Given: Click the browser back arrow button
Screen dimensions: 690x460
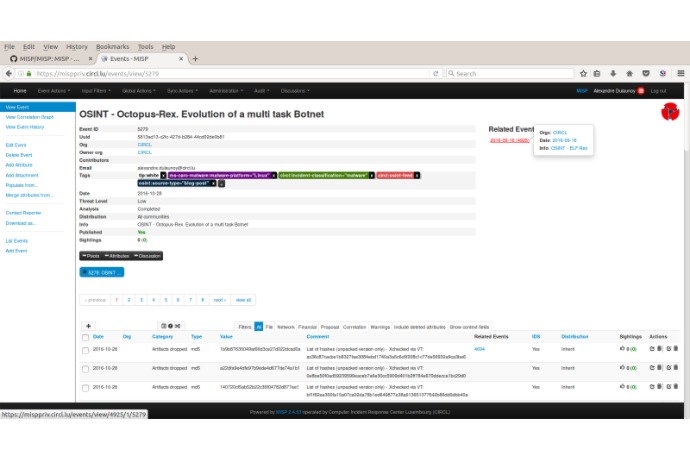Looking at the screenshot, I should point(8,74).
